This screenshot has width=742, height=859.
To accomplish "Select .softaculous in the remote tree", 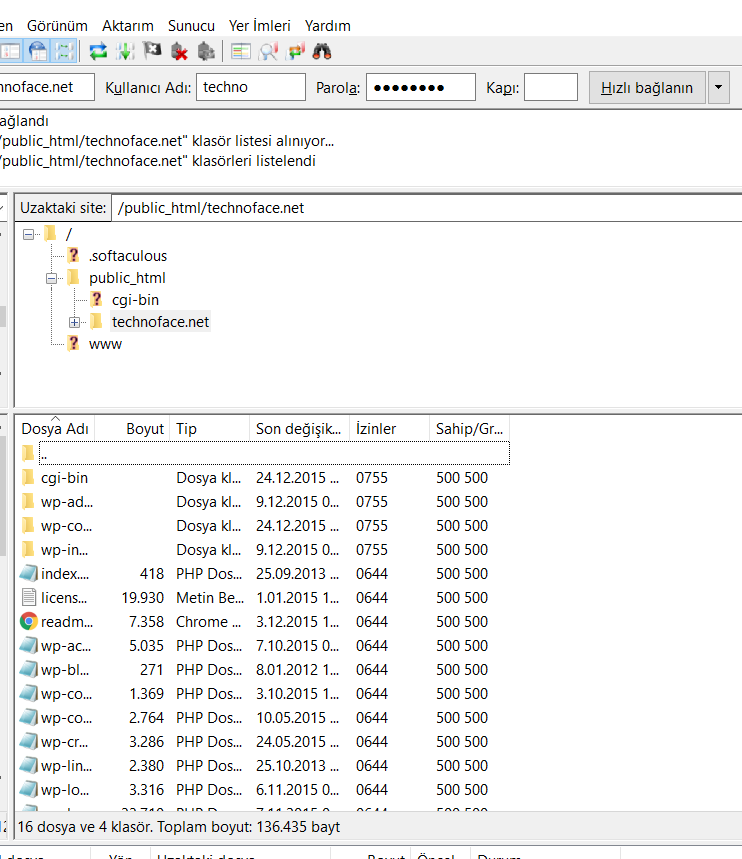I will pos(128,256).
